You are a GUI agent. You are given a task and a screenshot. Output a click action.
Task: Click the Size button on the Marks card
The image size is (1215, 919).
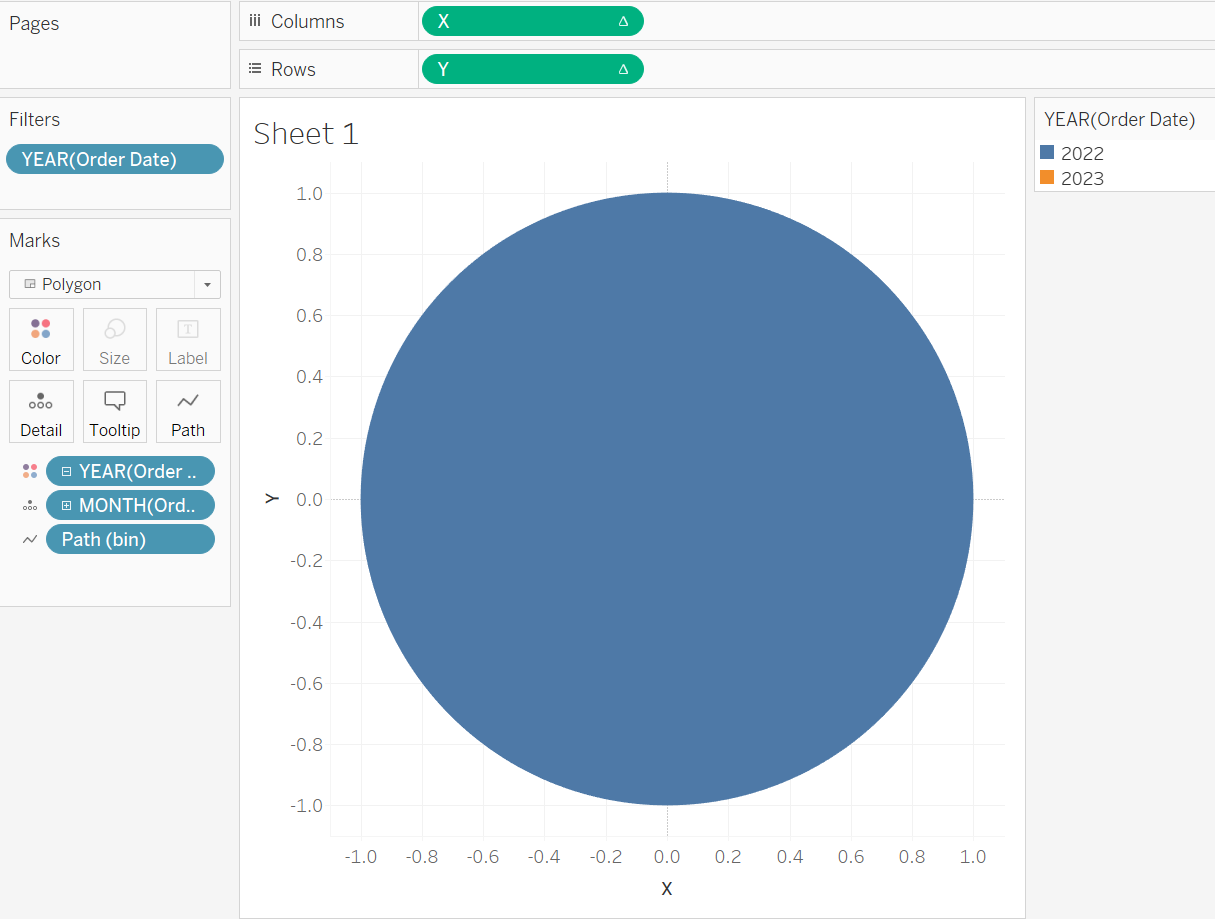coord(114,339)
